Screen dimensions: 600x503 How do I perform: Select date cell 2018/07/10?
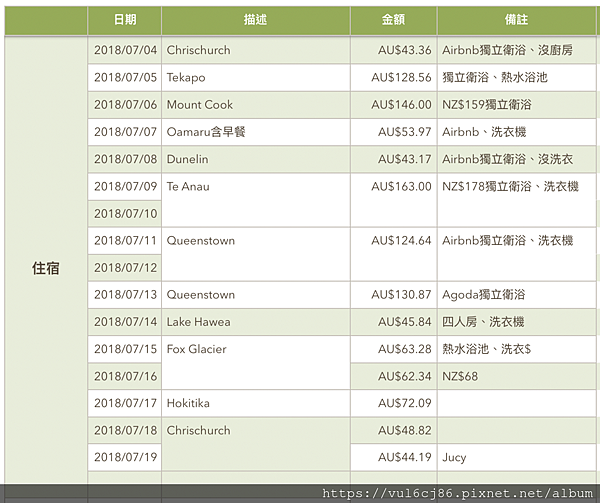124,213
